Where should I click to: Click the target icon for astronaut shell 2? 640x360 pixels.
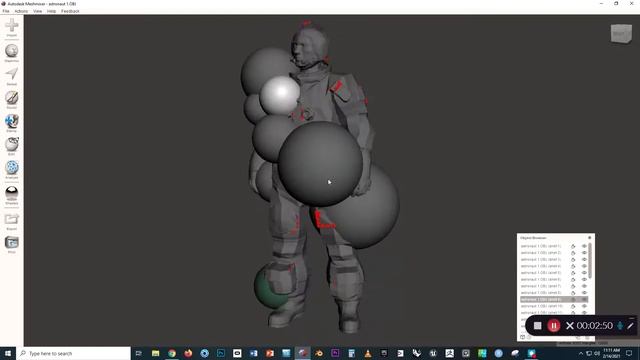[573, 253]
